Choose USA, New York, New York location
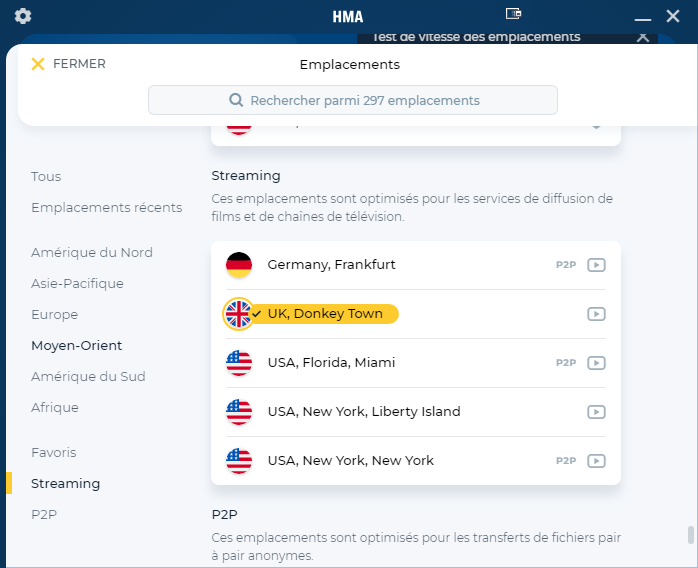The image size is (698, 568). click(x=416, y=461)
